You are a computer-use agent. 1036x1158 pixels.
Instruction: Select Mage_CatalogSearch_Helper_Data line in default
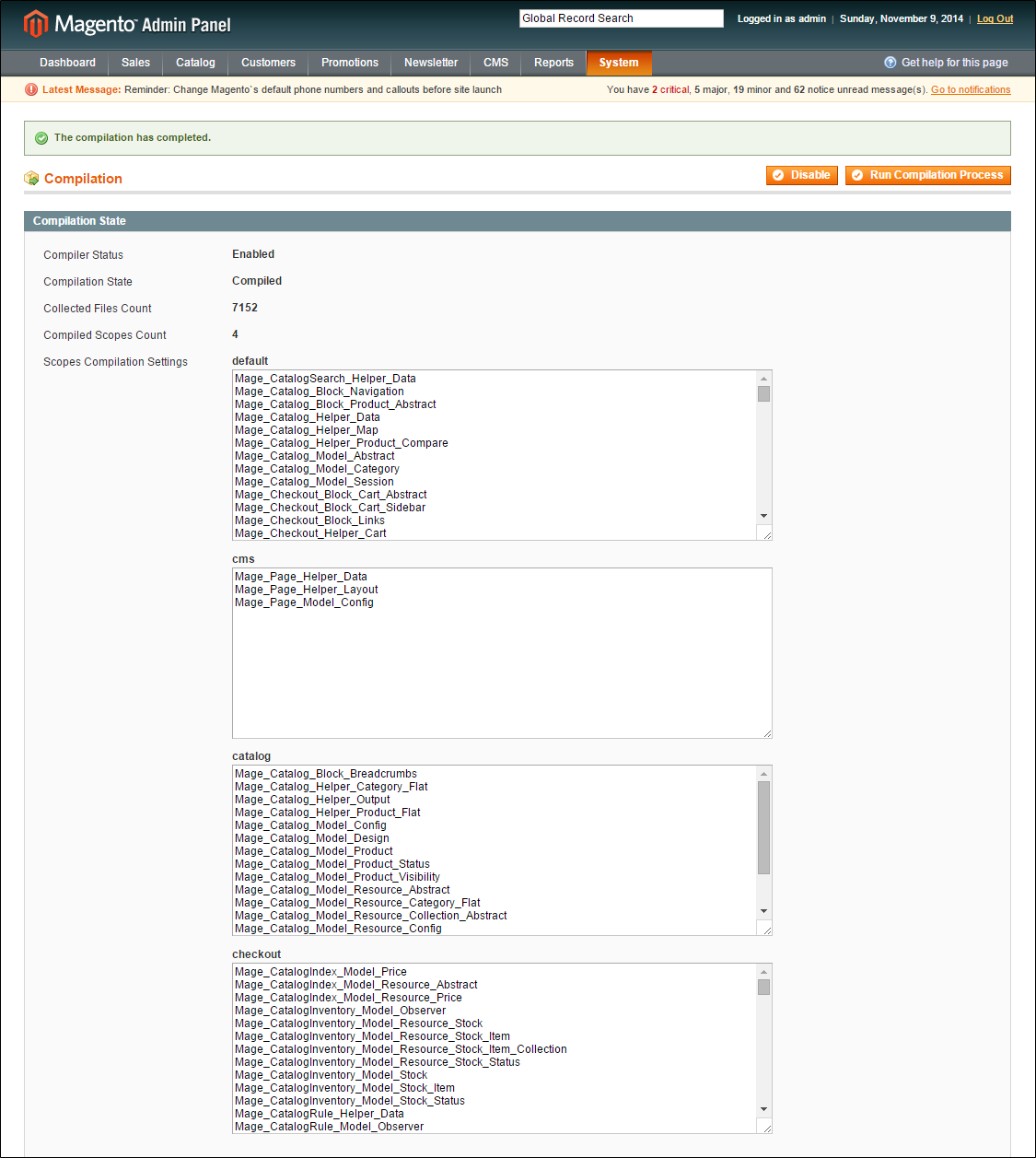325,379
